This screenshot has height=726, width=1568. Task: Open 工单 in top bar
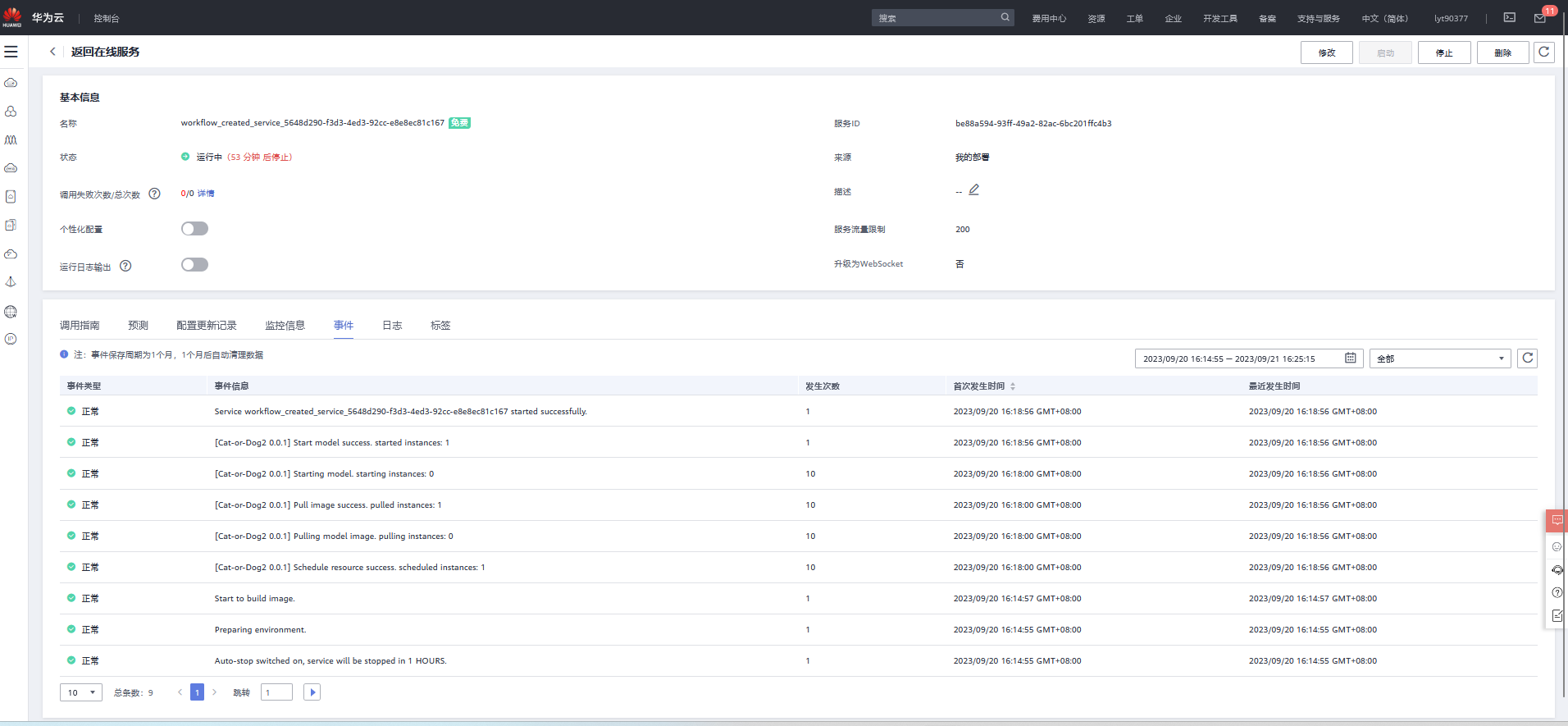tap(1135, 18)
